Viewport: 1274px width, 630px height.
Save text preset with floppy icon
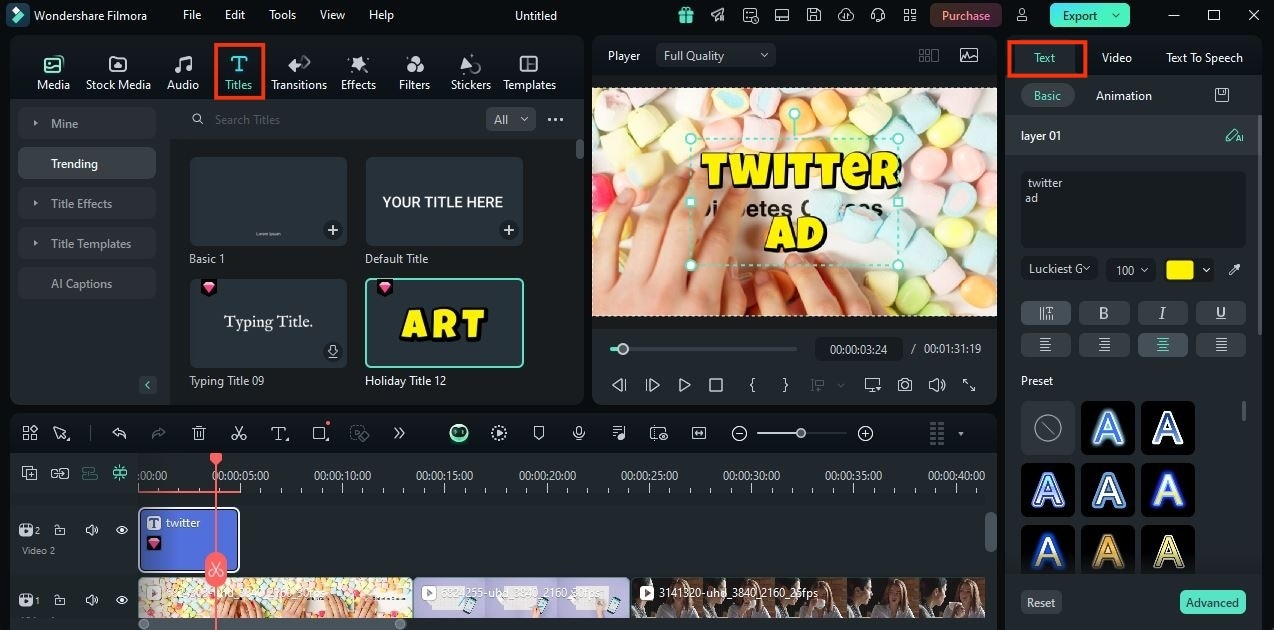coord(1221,95)
